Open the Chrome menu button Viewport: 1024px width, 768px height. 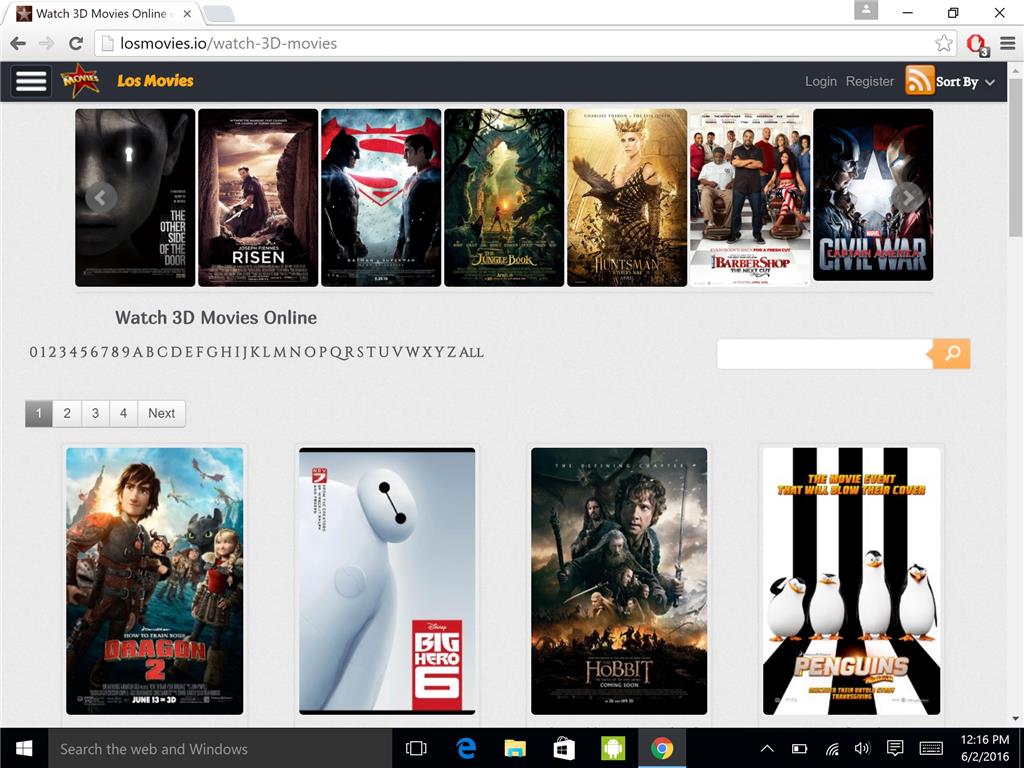pos(1008,43)
